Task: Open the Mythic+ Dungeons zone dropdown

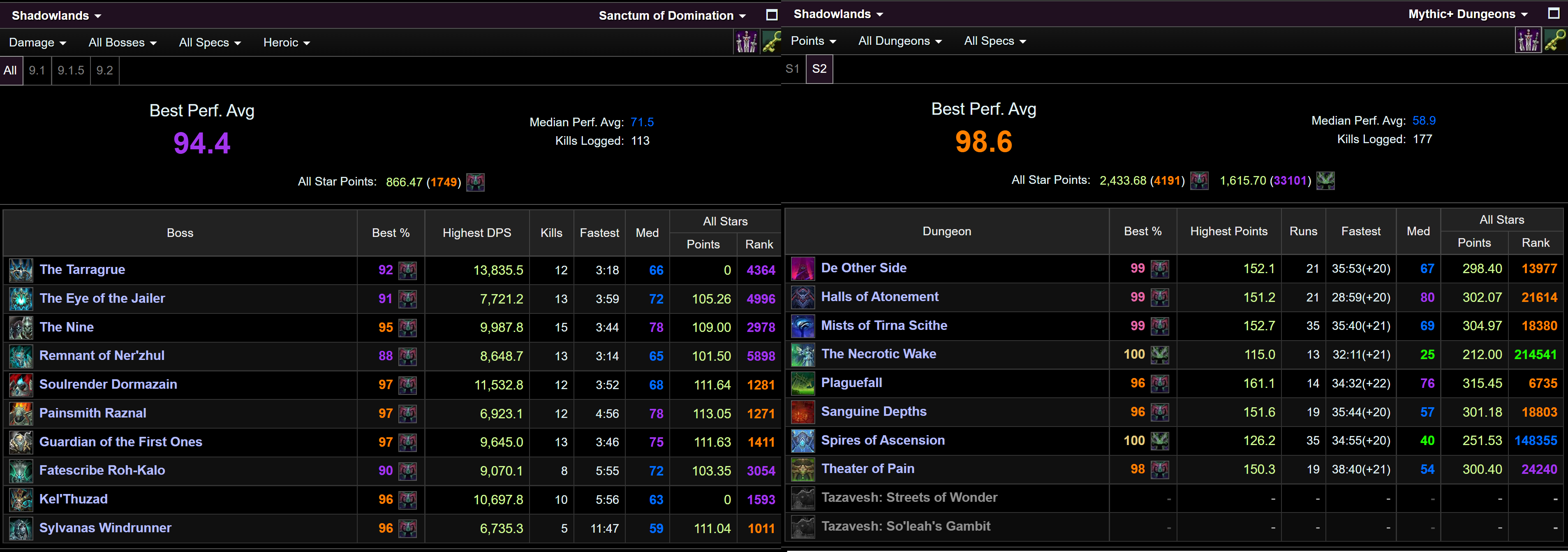Action: pyautogui.click(x=1468, y=14)
